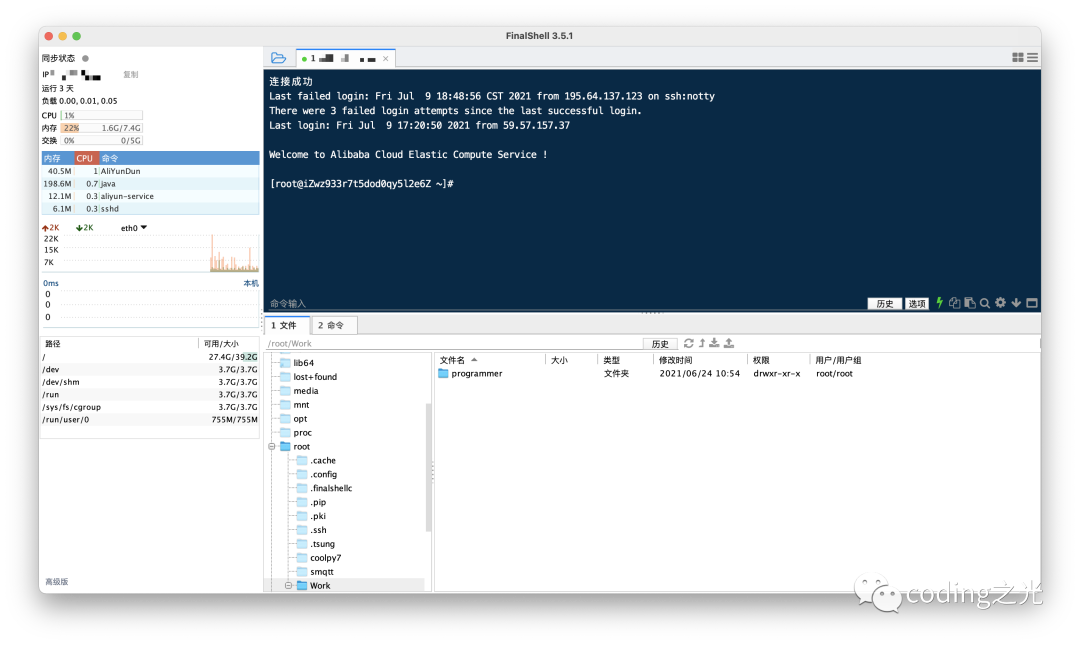Select the smqtt folder in the tree
1080x645 pixels.
point(315,571)
